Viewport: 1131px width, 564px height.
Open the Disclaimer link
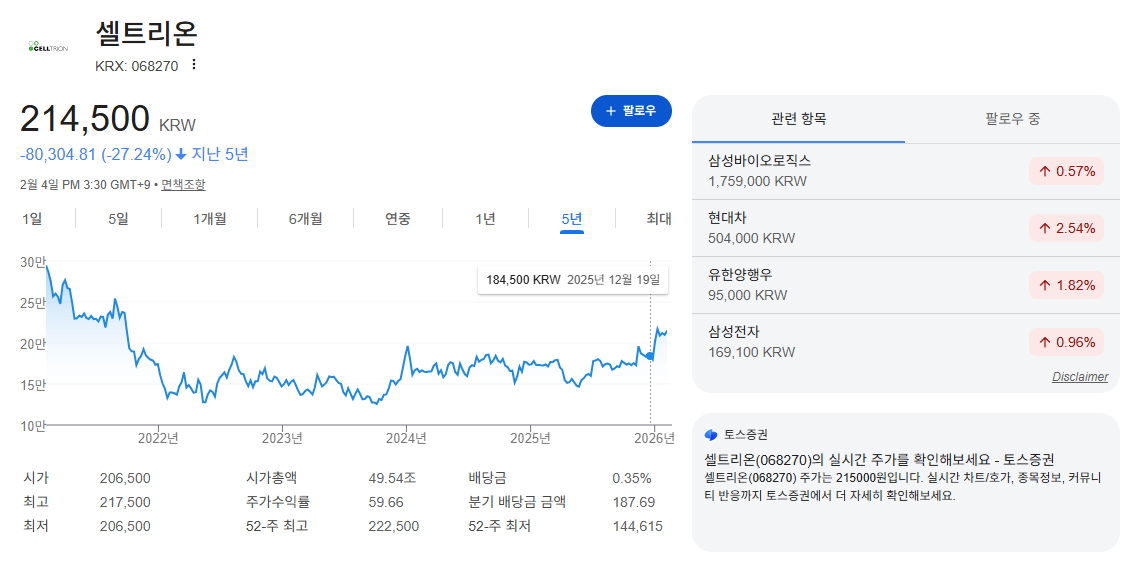(x=1080, y=376)
